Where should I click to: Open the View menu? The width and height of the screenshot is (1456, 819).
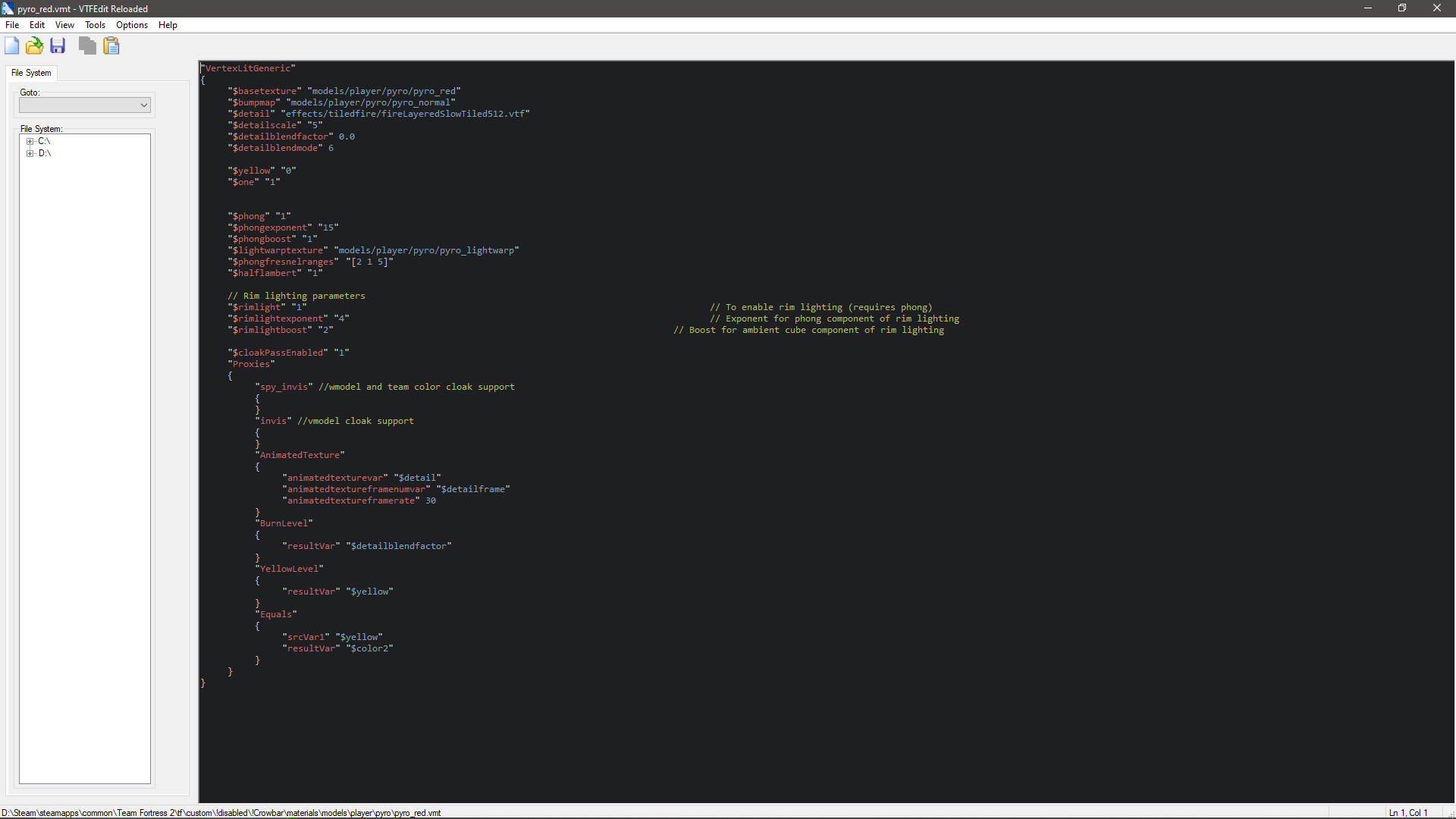pos(64,25)
